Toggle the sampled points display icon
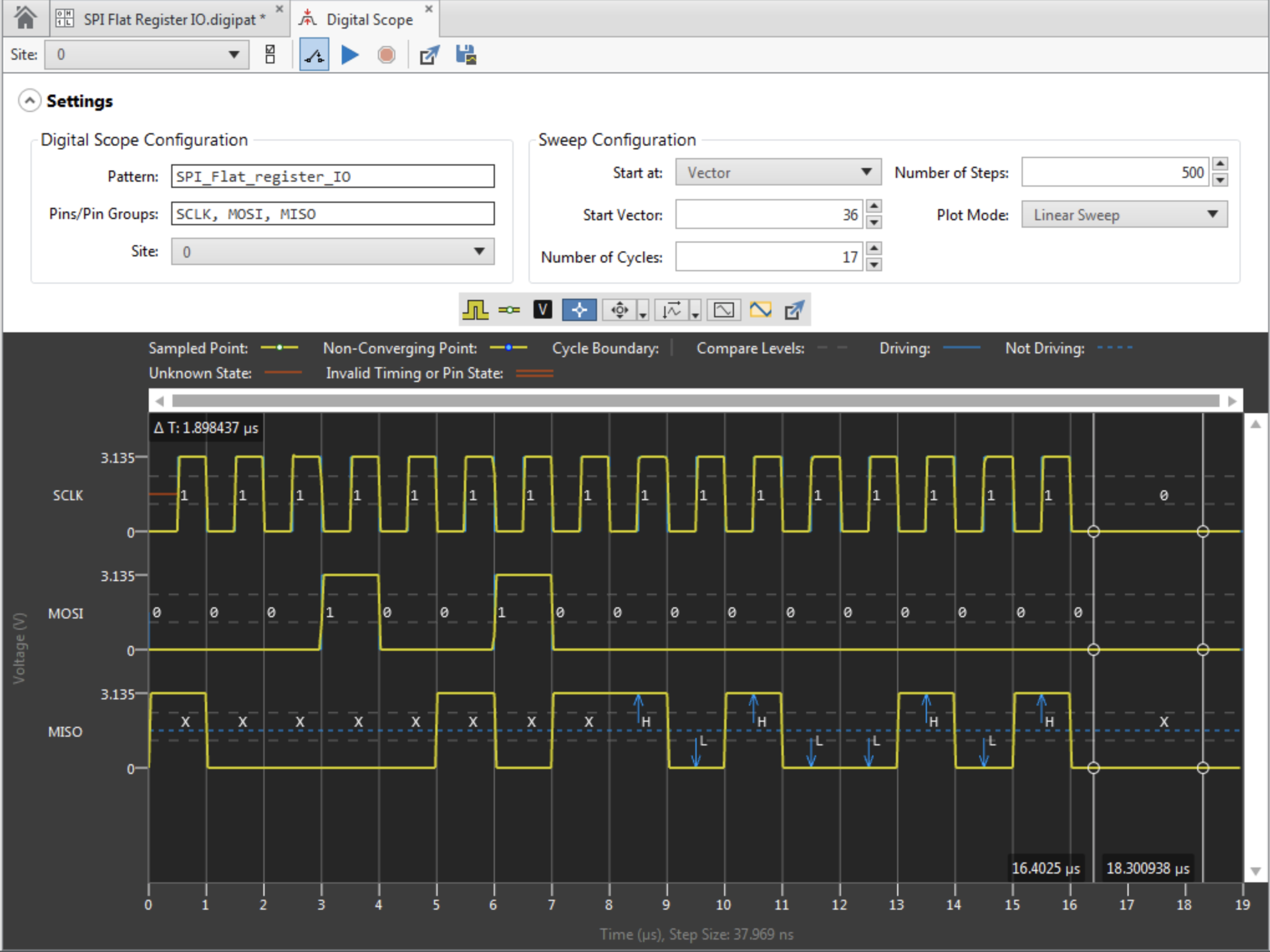This screenshot has width=1270, height=952. [509, 310]
